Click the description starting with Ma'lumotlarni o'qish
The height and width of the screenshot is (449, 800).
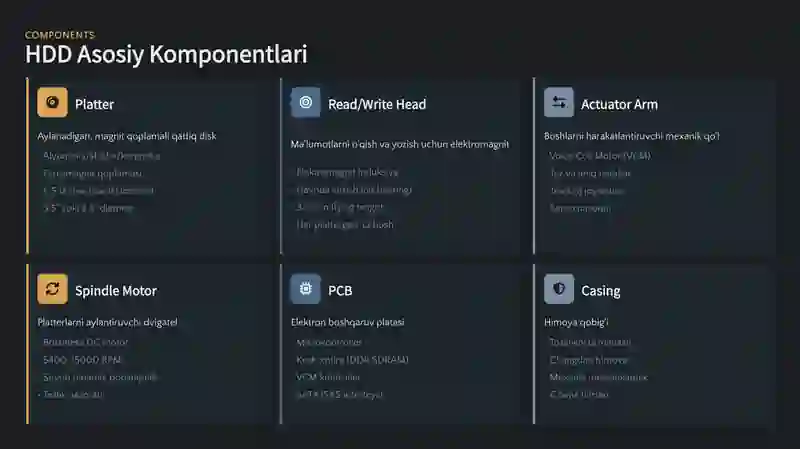(399, 144)
